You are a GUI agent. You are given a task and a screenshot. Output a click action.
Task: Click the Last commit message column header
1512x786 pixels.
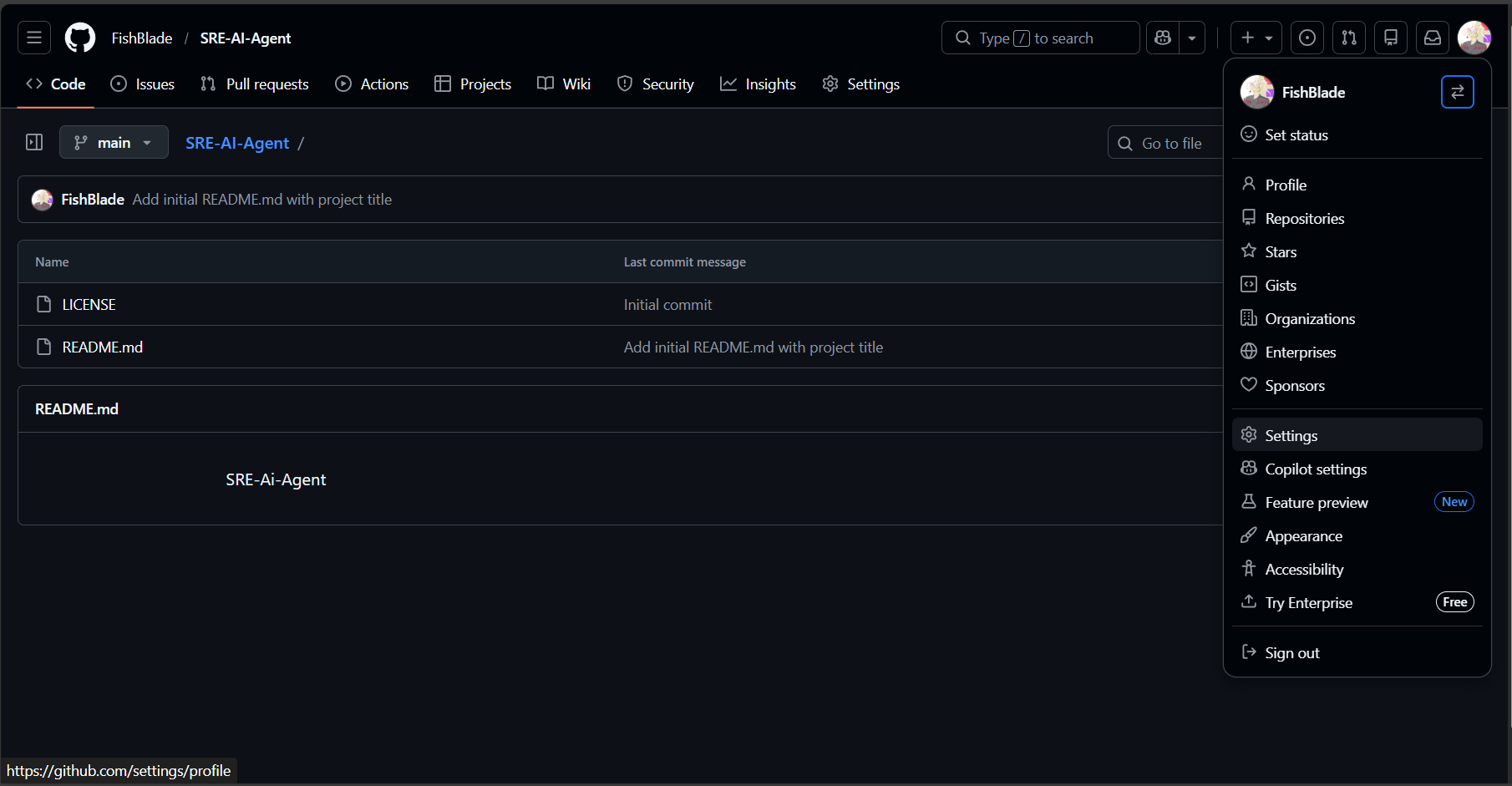pos(684,262)
